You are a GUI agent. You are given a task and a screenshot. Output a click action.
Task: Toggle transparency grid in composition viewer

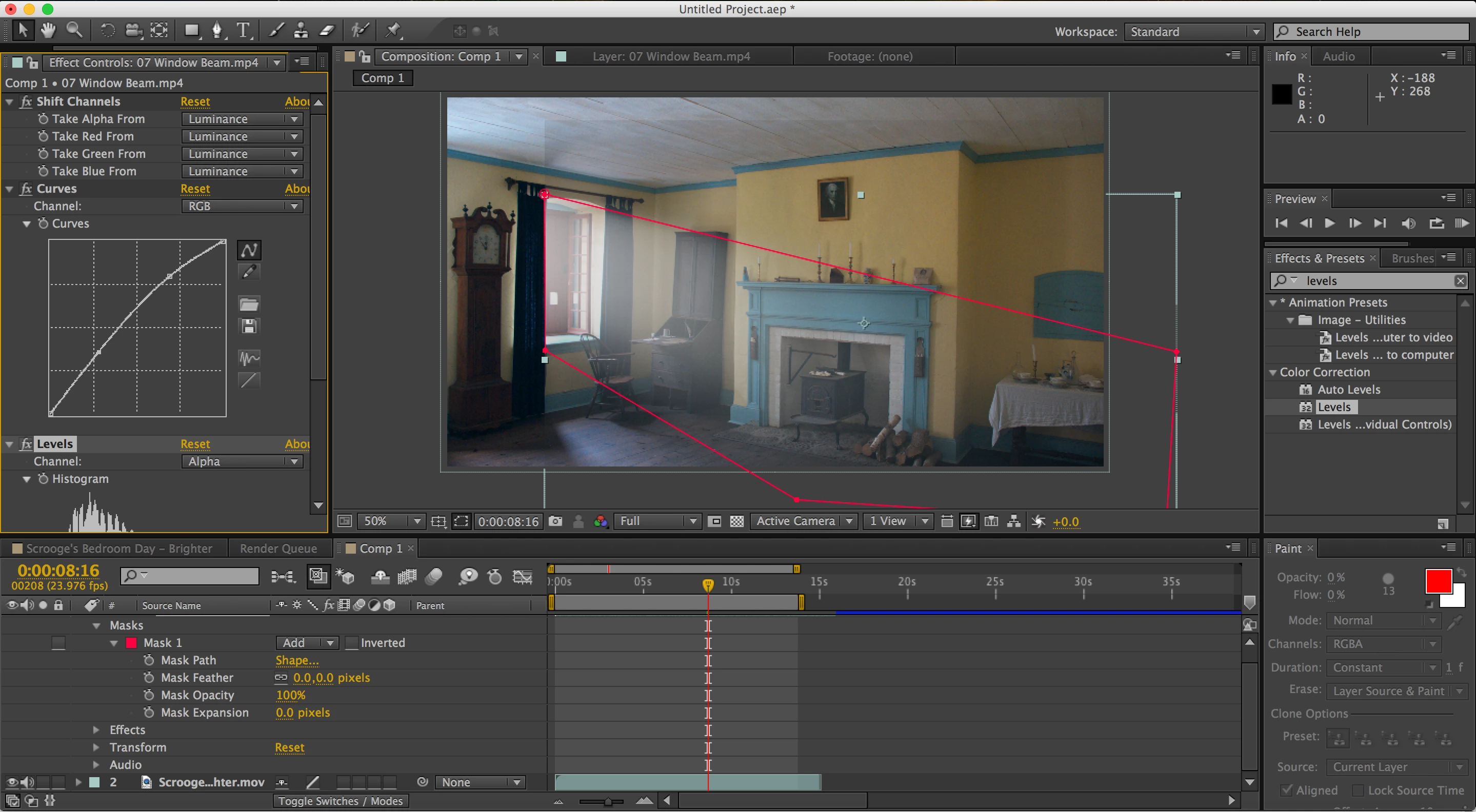737,521
